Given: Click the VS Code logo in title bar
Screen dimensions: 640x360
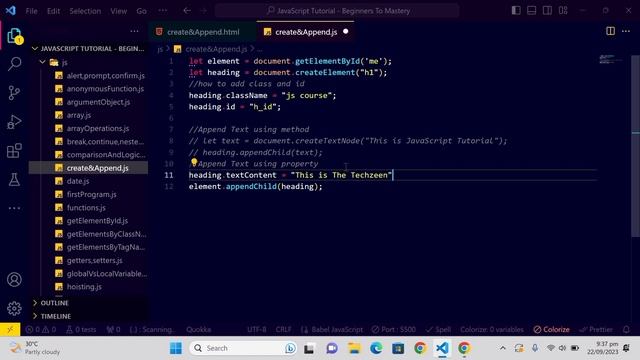Looking at the screenshot, I should pyautogui.click(x=11, y=10).
